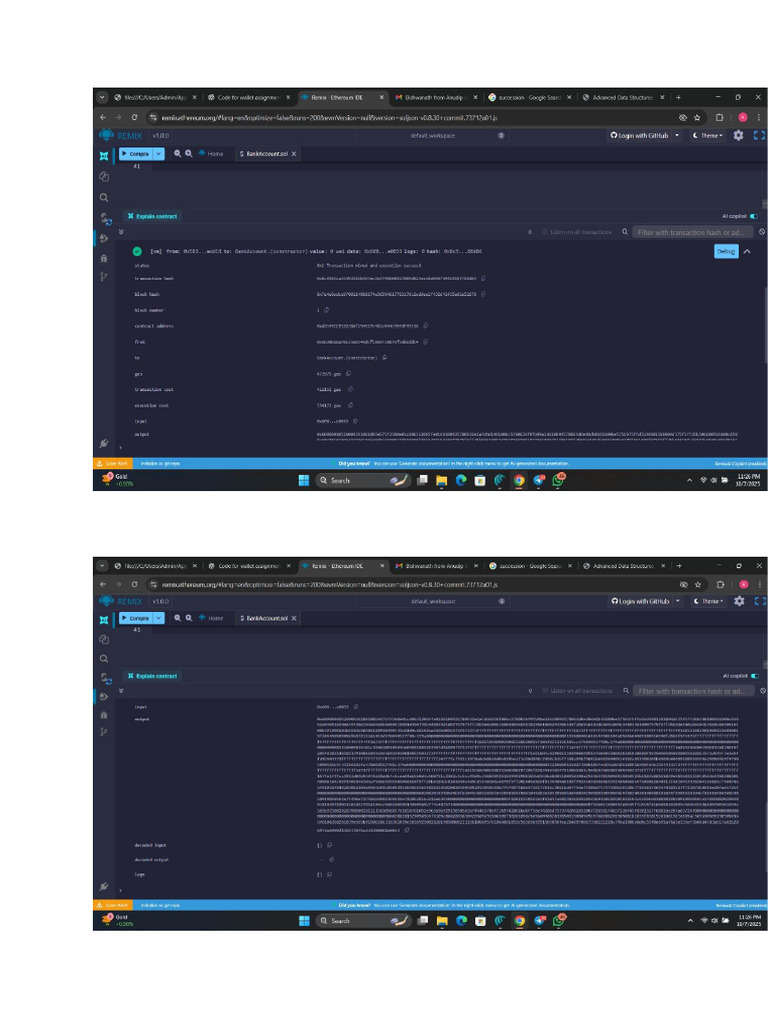Copy the execution cost gas value
This screenshot has width=768, height=1024.
350,405
